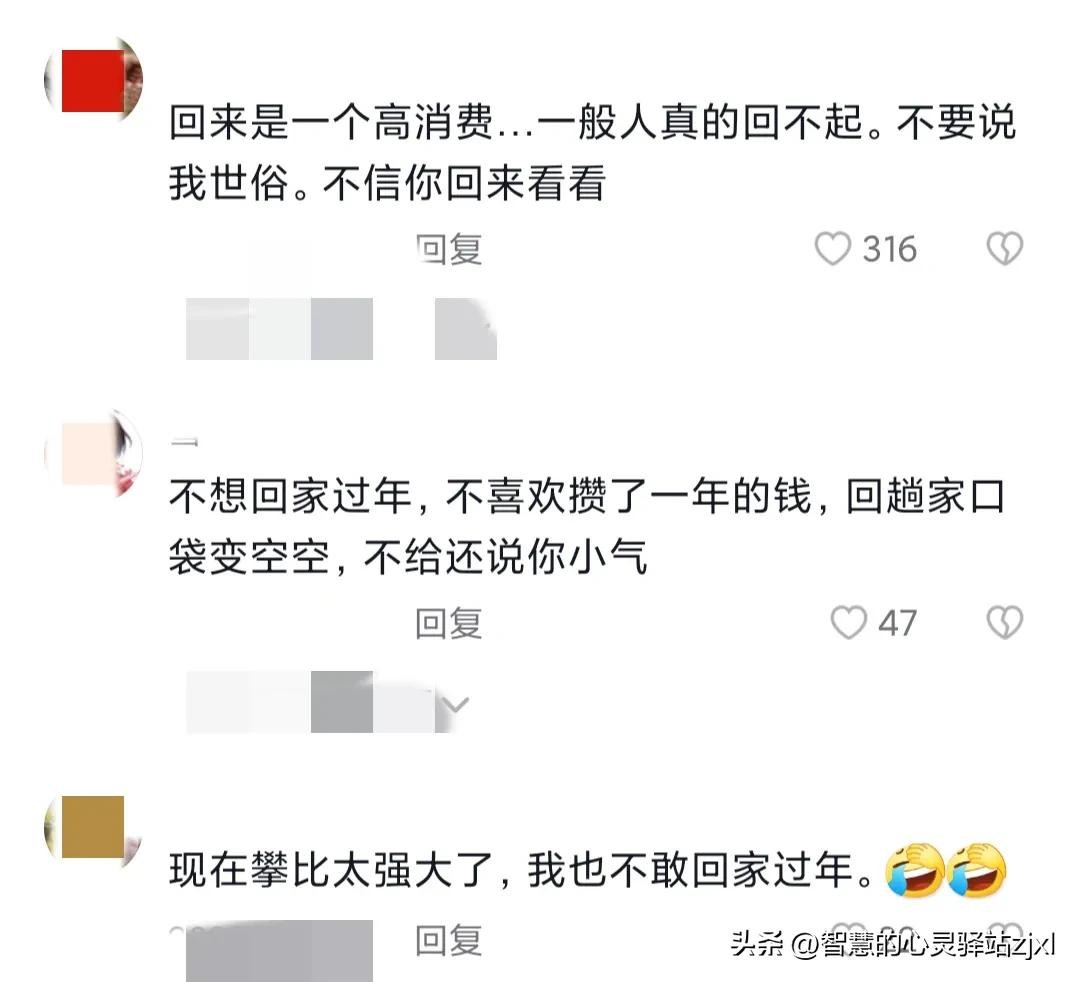This screenshot has width=1080, height=982.
Task: Tap the second laughing-crying emoji
Action: pos(977,869)
